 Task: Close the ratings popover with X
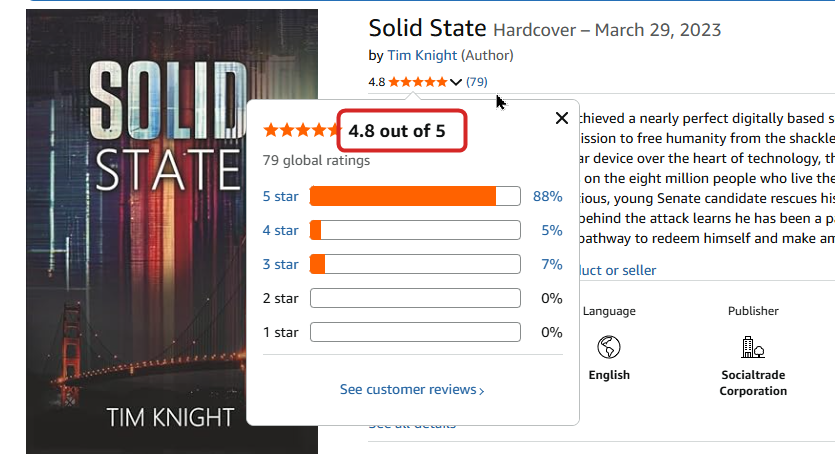[x=562, y=119]
